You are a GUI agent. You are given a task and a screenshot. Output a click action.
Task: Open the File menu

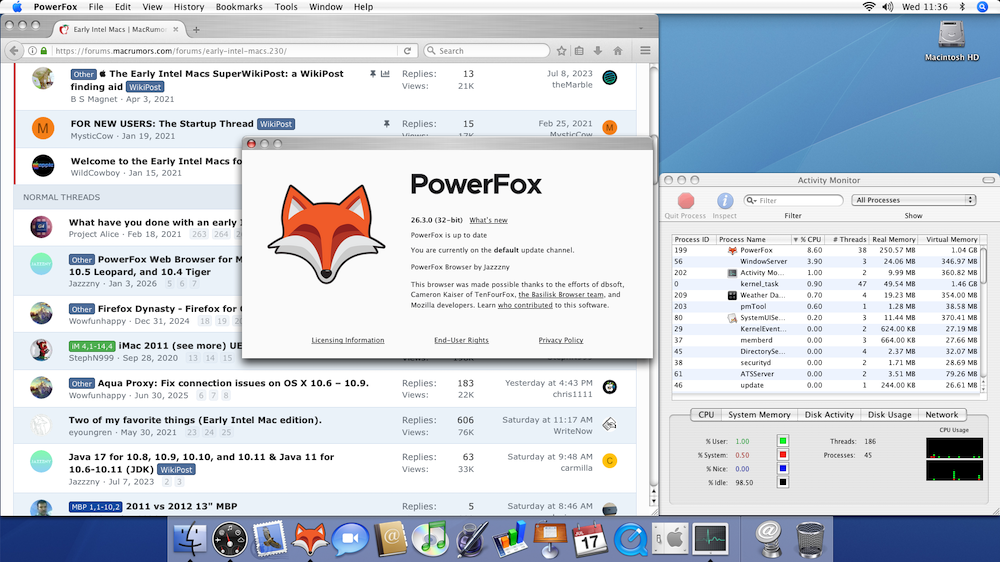[96, 7]
